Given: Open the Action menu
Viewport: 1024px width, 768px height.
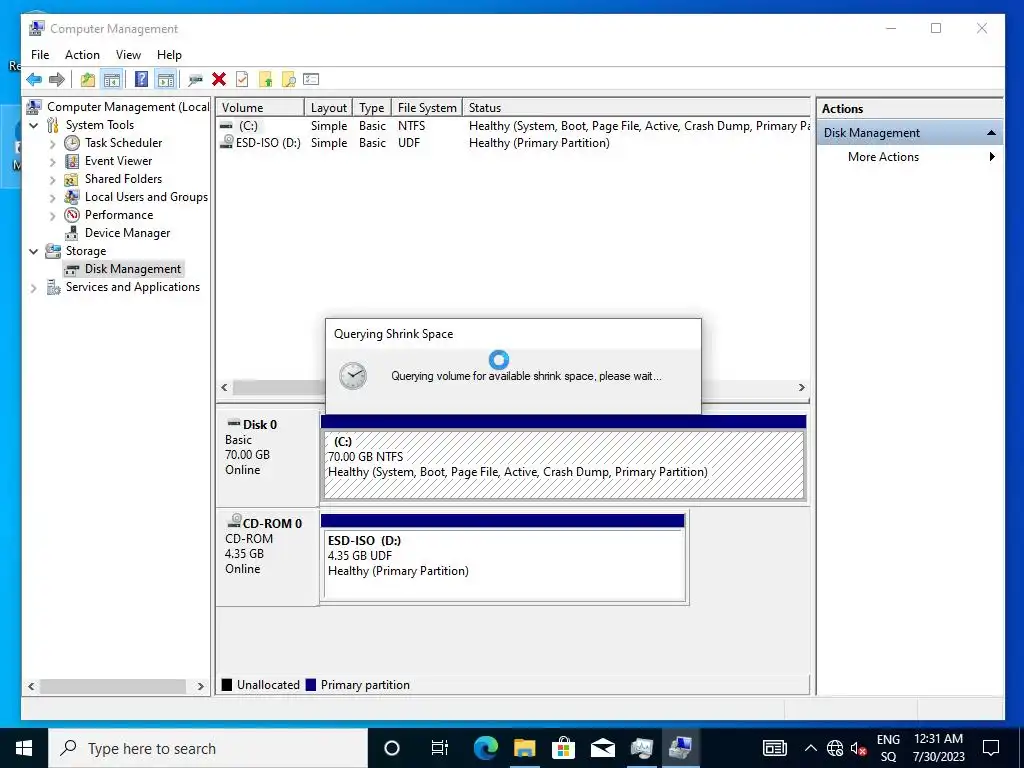Looking at the screenshot, I should click(x=82, y=55).
